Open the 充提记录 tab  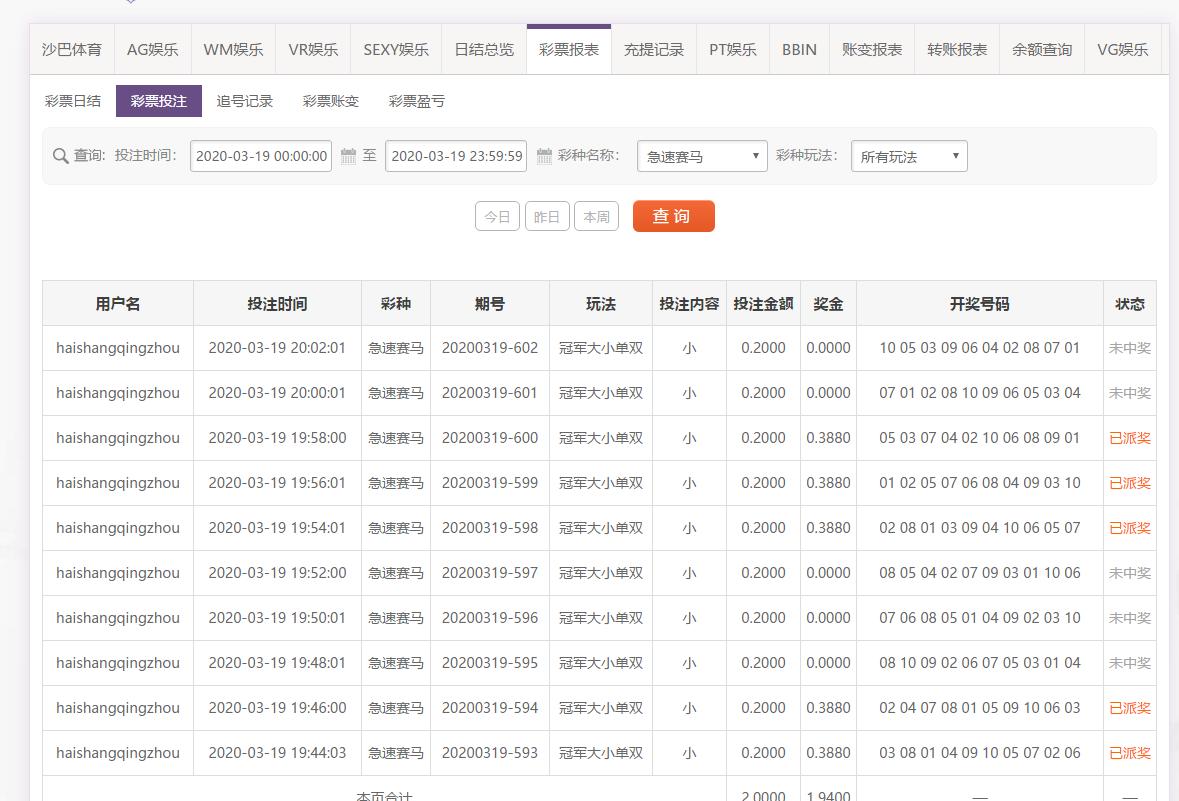point(654,49)
